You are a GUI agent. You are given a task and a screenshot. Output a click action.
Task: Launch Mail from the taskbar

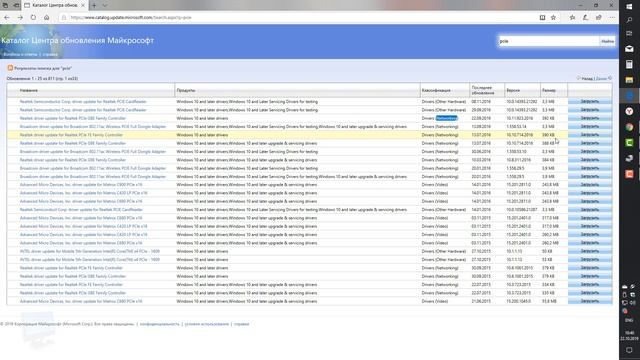click(629, 49)
